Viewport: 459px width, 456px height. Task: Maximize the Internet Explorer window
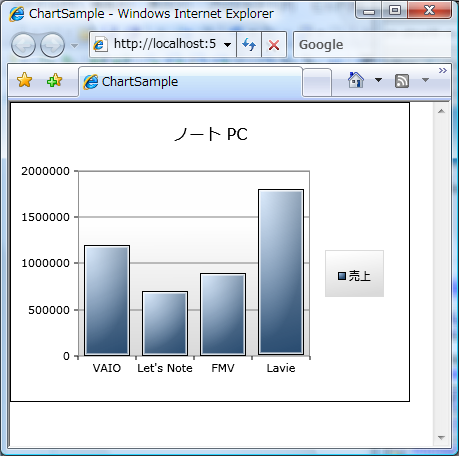(x=395, y=10)
